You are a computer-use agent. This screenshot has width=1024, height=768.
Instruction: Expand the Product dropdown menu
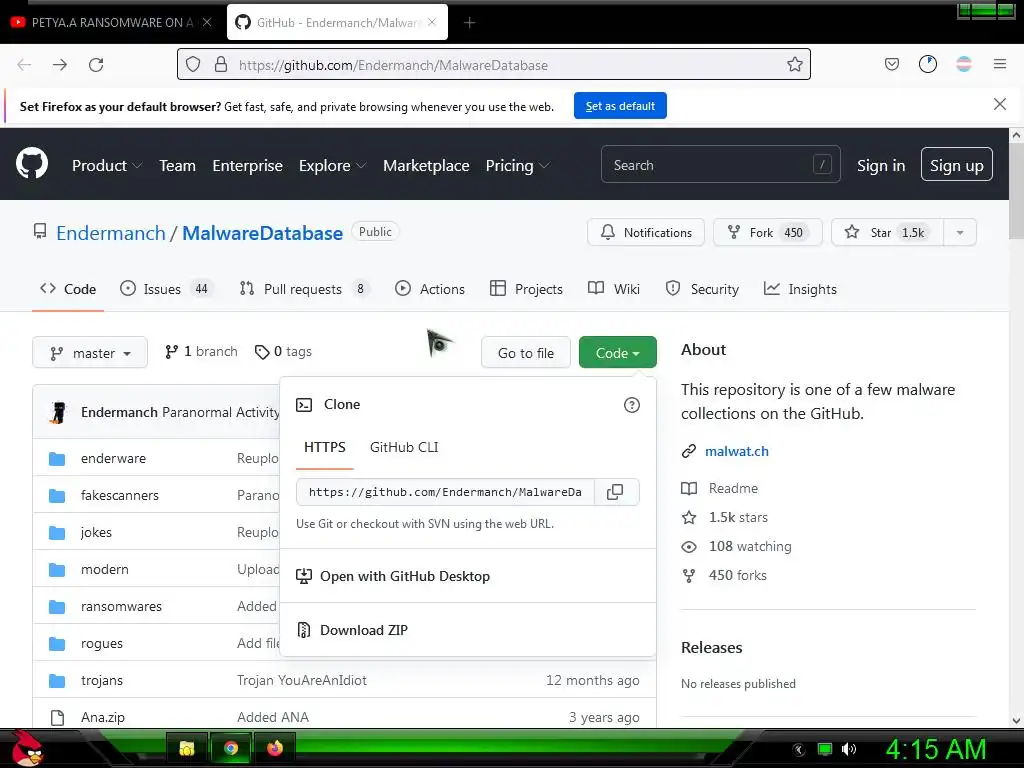(107, 166)
